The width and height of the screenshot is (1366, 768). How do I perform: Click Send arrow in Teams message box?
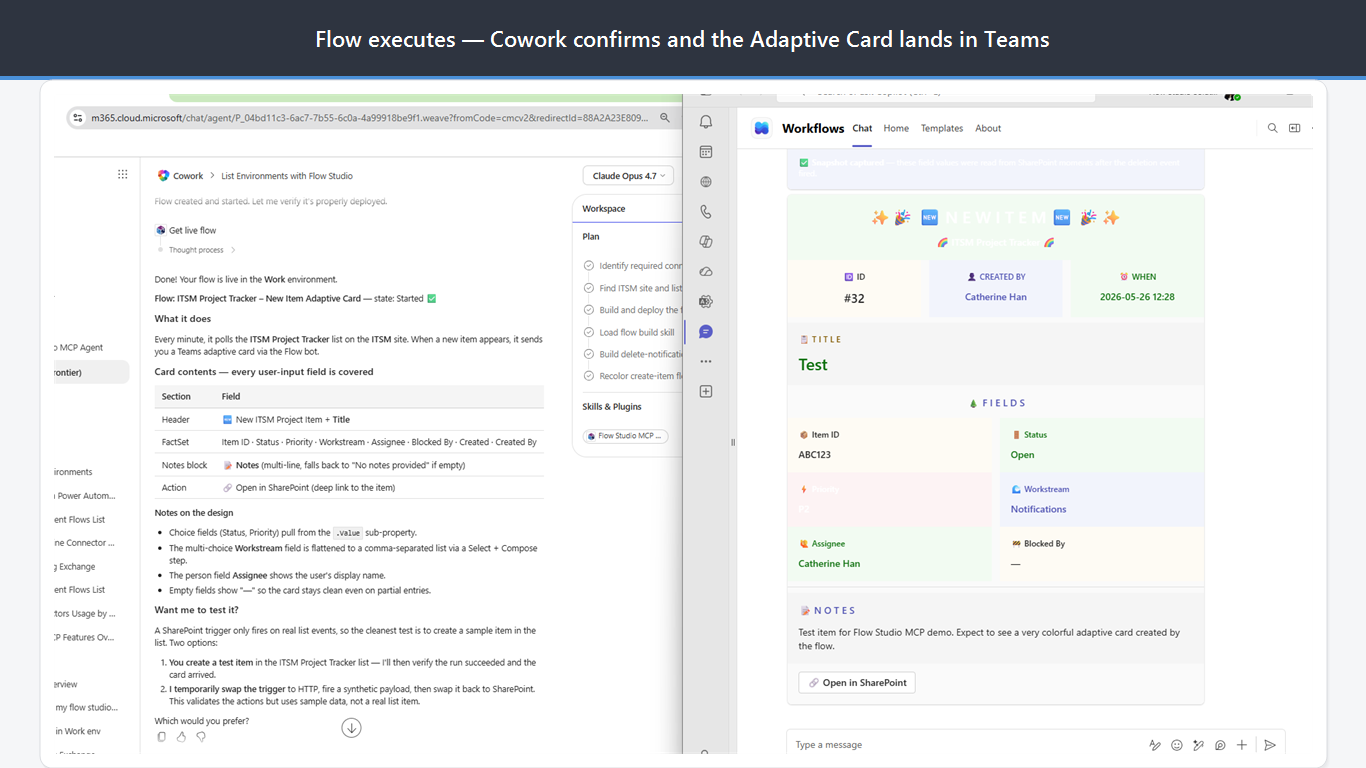(x=1270, y=745)
